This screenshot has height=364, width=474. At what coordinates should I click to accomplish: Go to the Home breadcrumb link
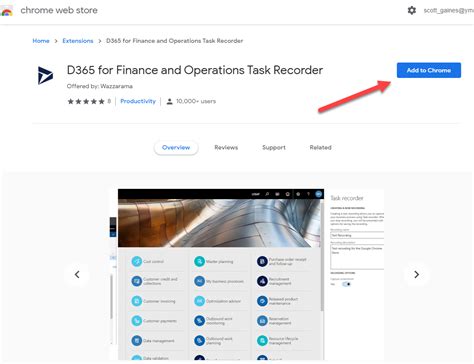point(41,41)
